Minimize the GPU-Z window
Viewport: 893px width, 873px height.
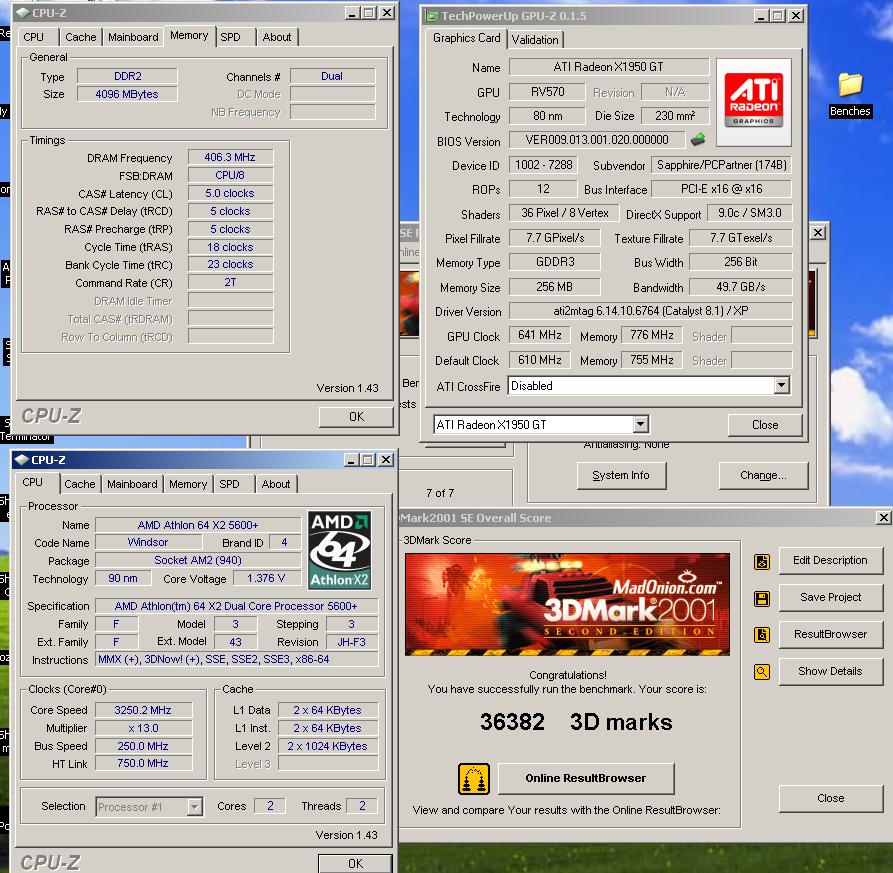coord(761,16)
